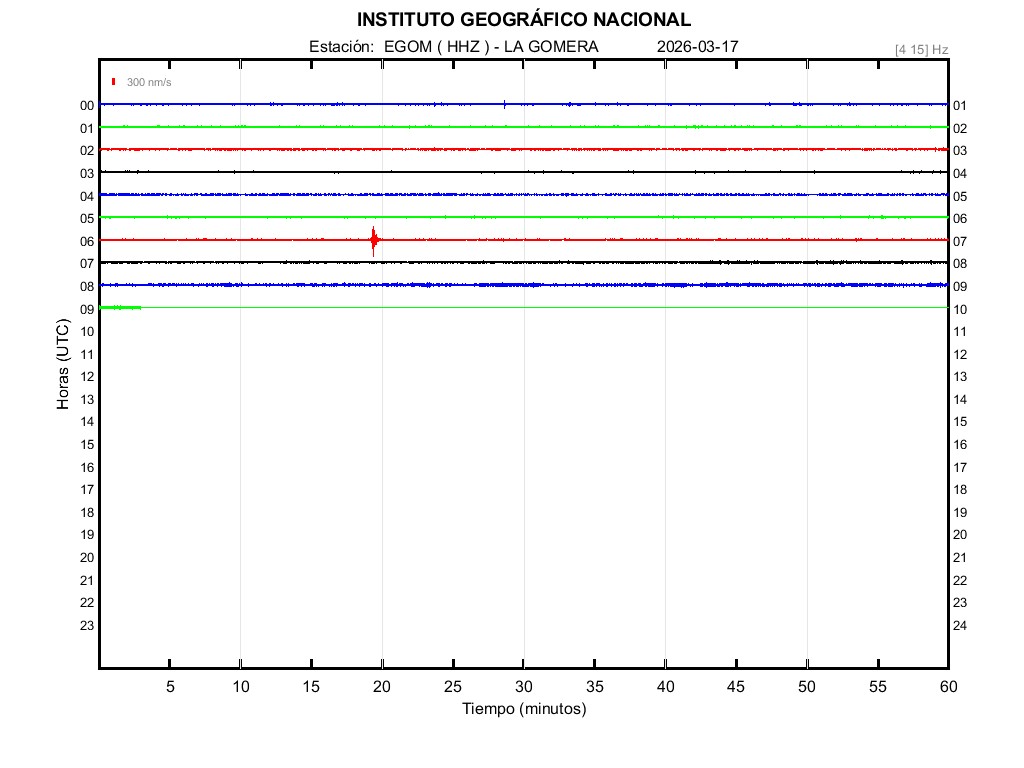
Task: Click the date "2026-03-17" in the header
Action: (698, 47)
